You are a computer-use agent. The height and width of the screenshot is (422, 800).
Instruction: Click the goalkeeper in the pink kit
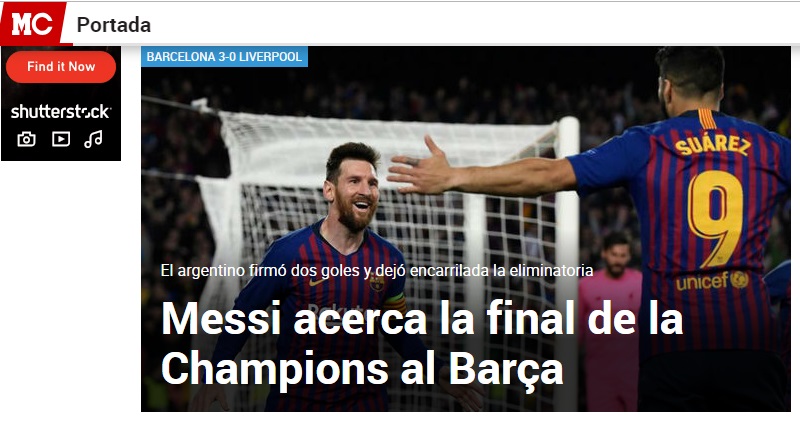613,316
